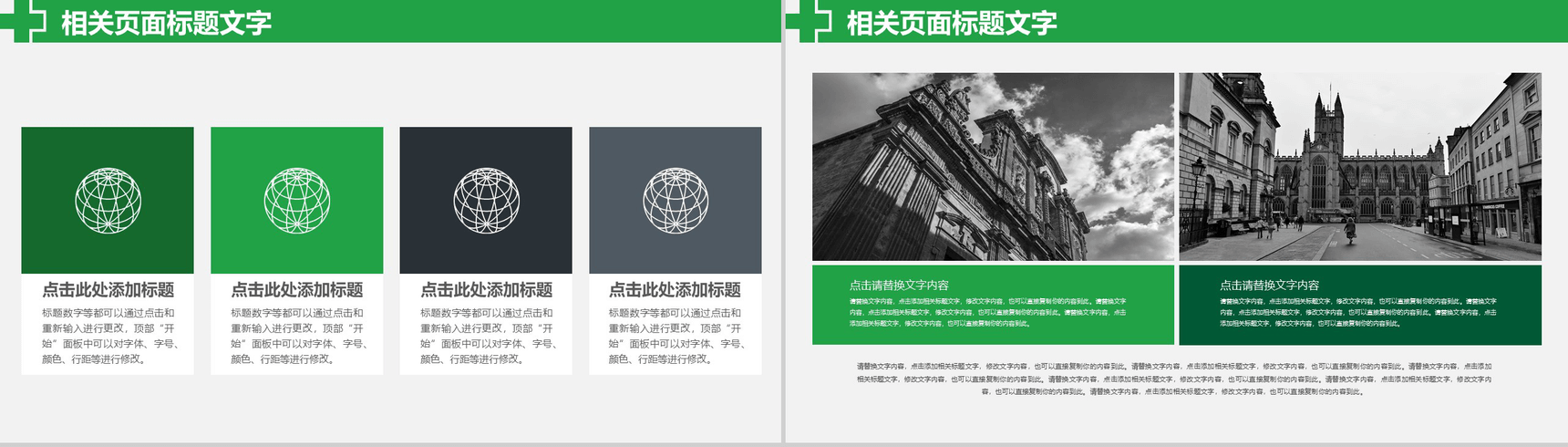Select the globe icon on the slate gray card

(676, 201)
